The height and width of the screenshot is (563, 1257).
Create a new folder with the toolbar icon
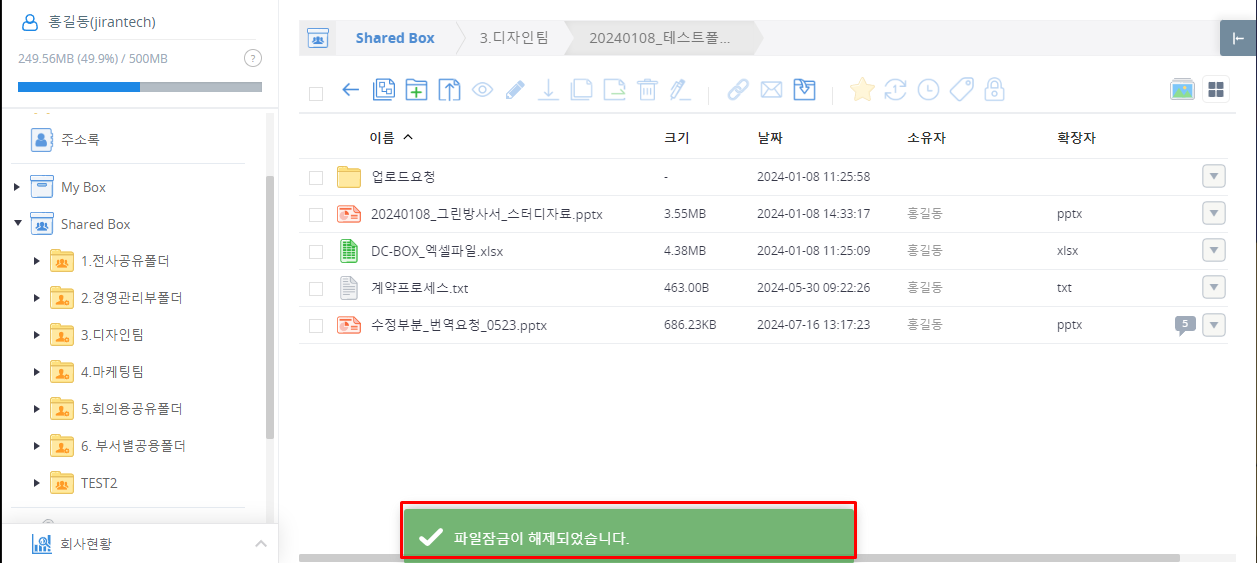[x=416, y=90]
